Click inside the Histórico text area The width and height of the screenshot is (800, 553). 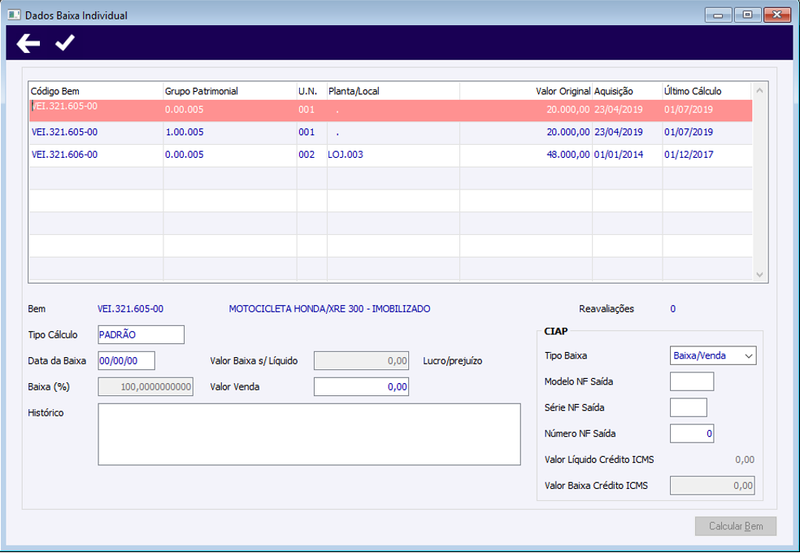[309, 434]
